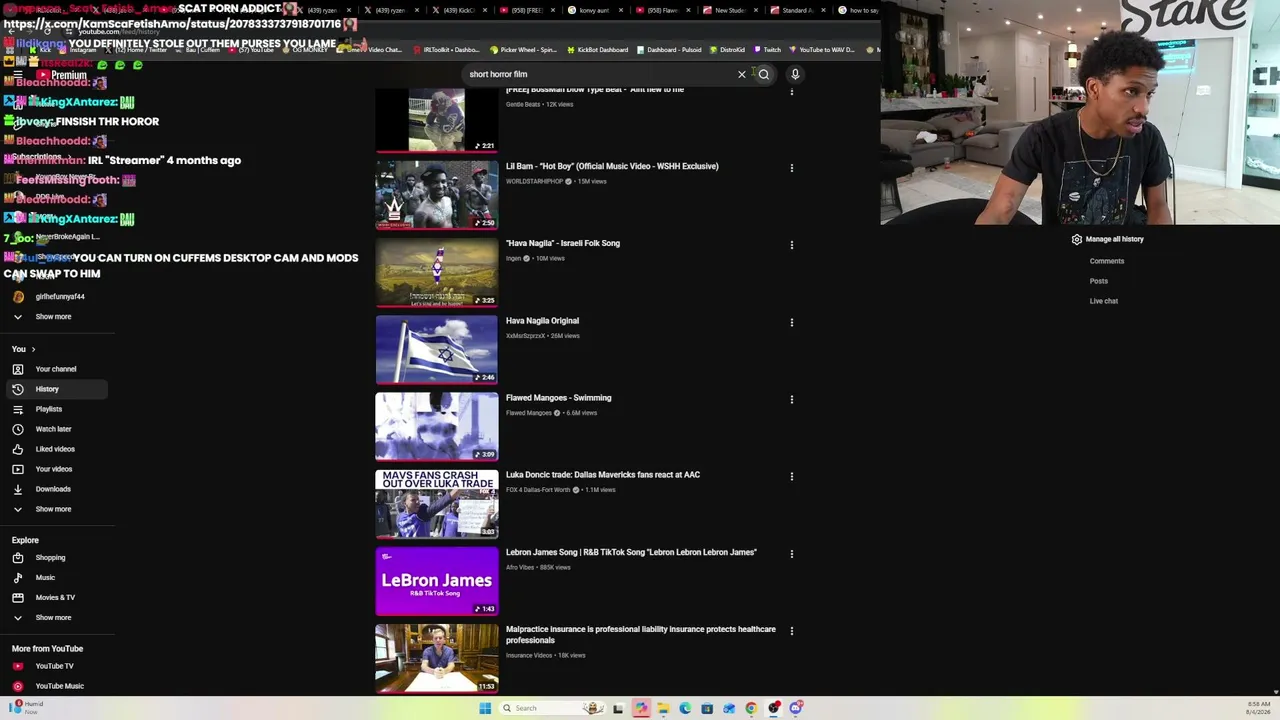
Task: Open Shopping under Explore
Action: coord(55,558)
